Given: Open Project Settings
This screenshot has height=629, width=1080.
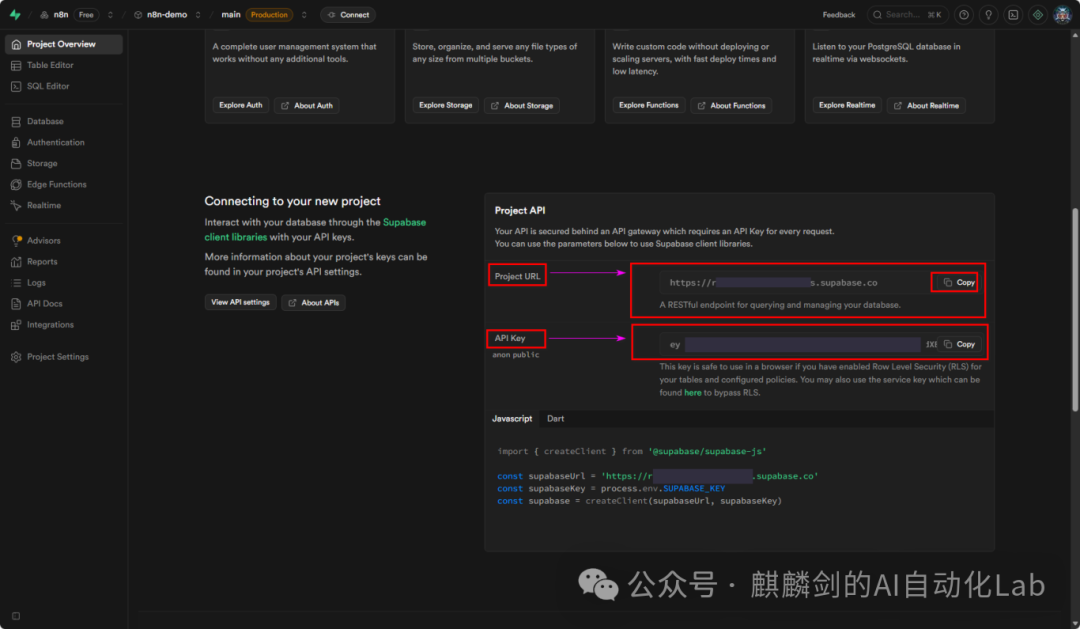Looking at the screenshot, I should click(57, 357).
